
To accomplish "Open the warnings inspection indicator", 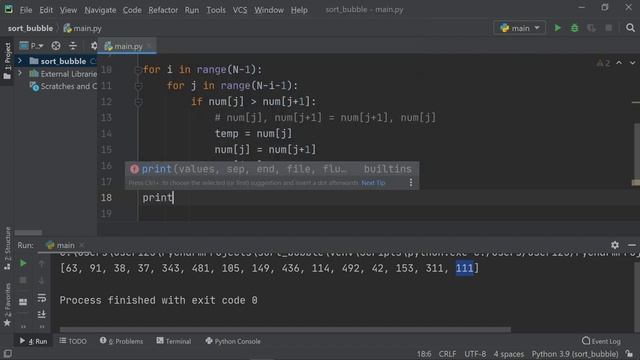I will point(603,63).
